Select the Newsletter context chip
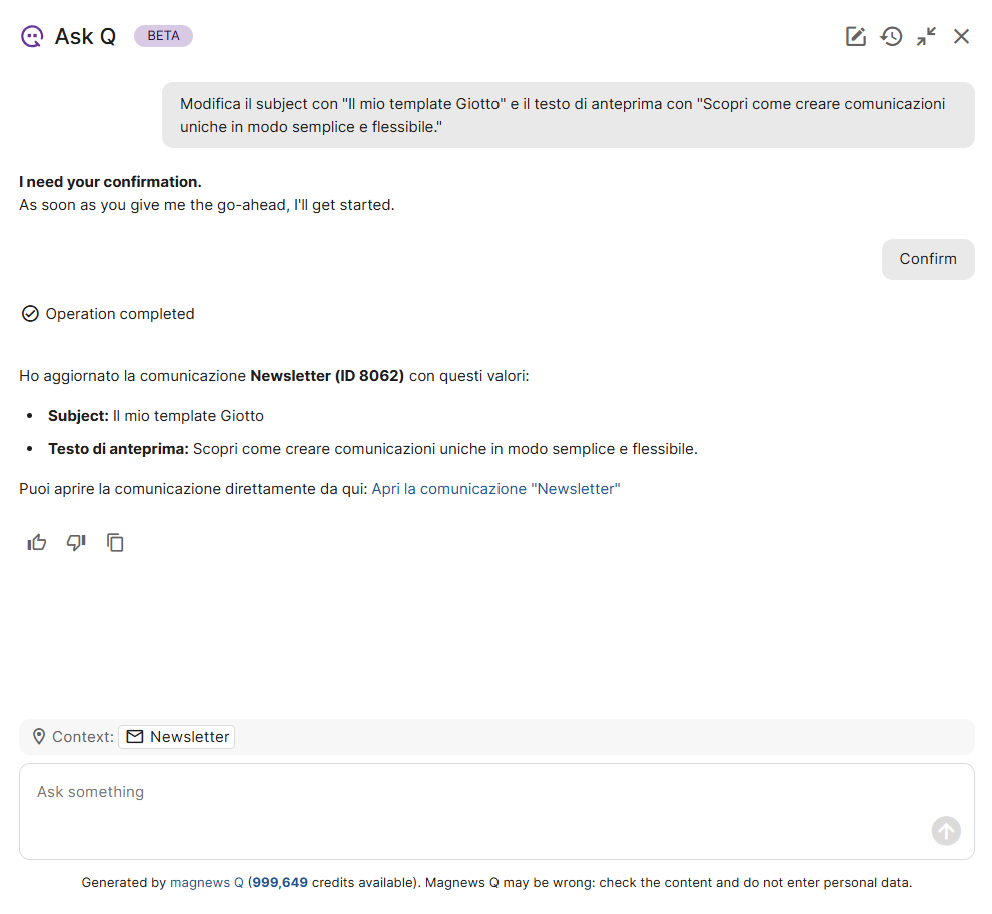The height and width of the screenshot is (914, 992). click(x=177, y=737)
